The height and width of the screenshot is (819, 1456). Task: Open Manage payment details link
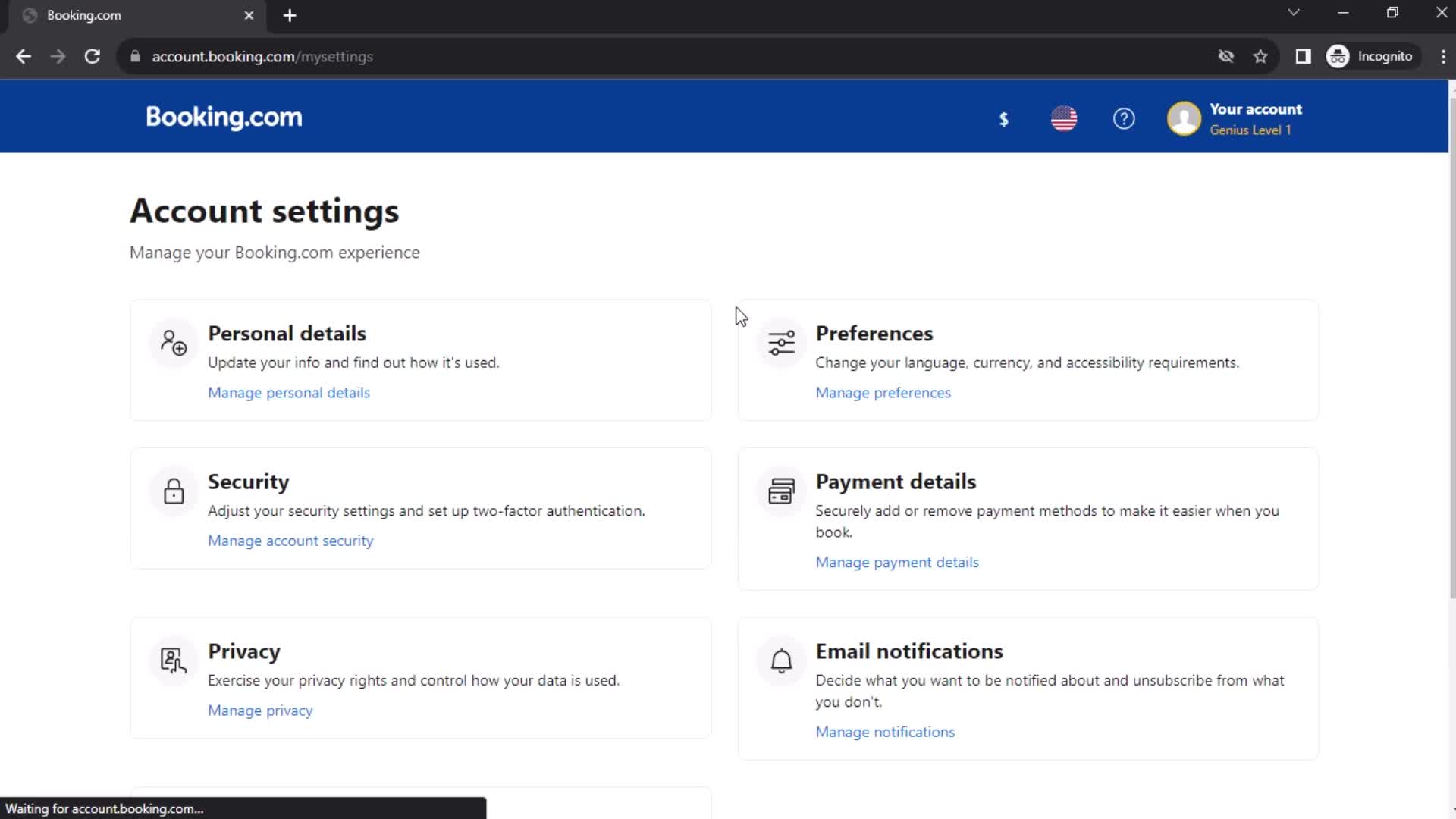point(897,562)
